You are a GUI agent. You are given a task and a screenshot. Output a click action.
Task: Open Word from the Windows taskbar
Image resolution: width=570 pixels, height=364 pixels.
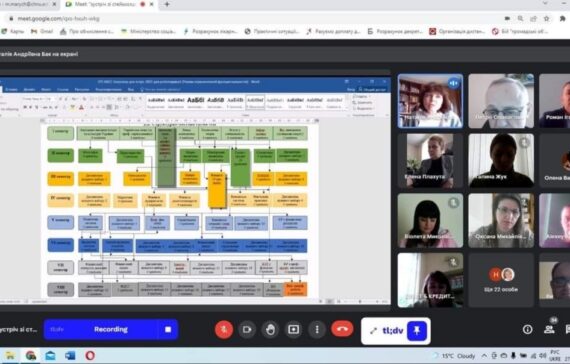tap(70, 355)
